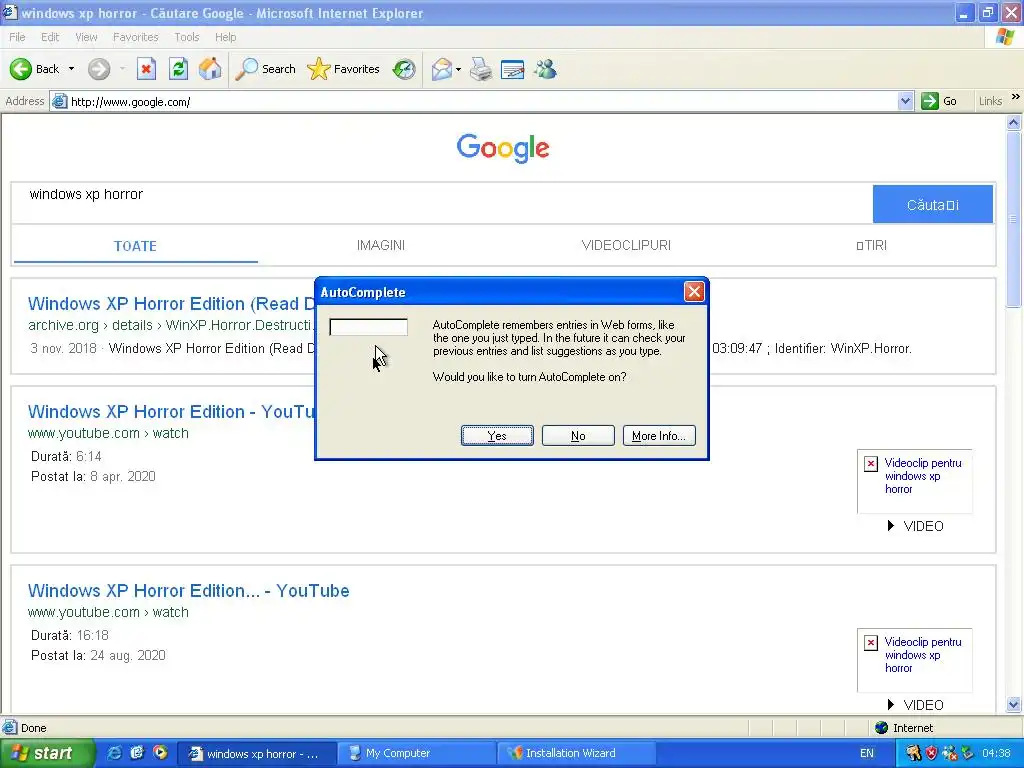This screenshot has width=1024, height=768.
Task: Click the red security shield tray icon
Action: (932, 753)
